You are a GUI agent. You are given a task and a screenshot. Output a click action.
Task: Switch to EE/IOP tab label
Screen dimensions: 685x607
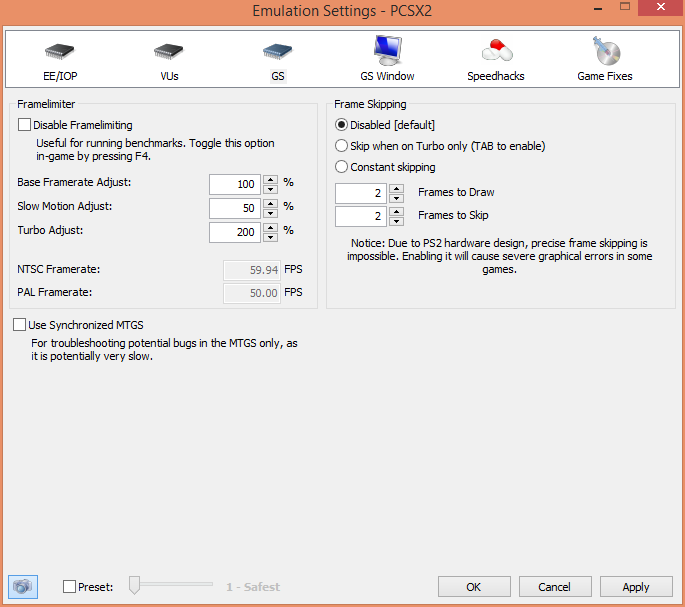click(x=60, y=76)
